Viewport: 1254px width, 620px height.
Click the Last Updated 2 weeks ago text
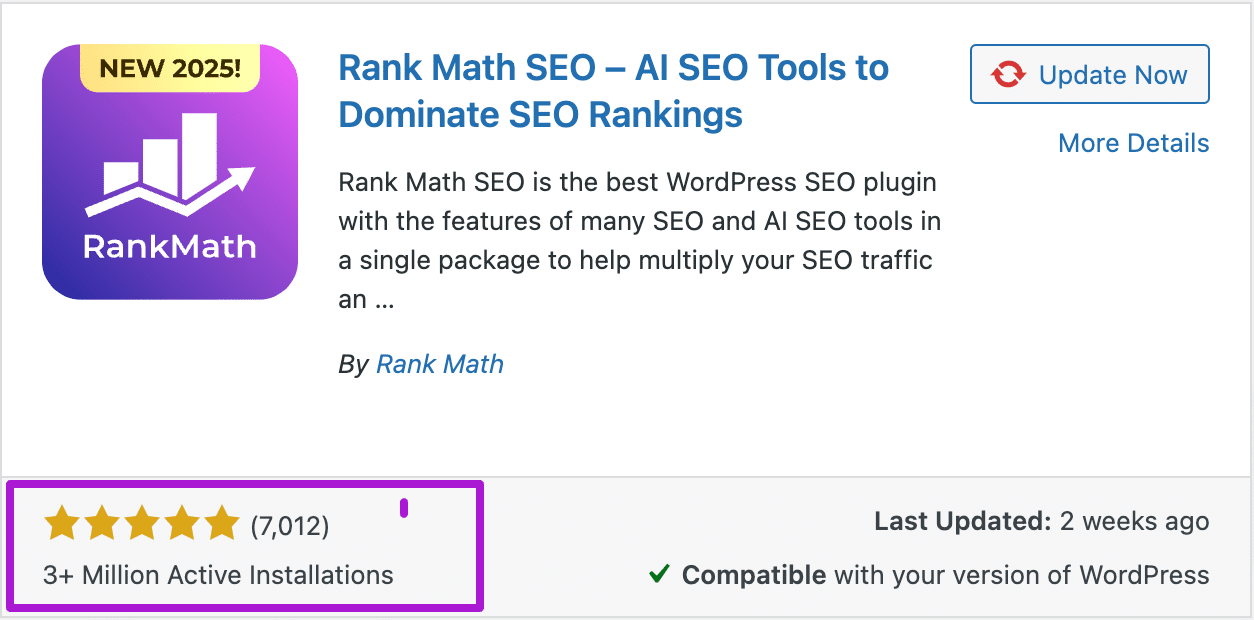[1040, 521]
